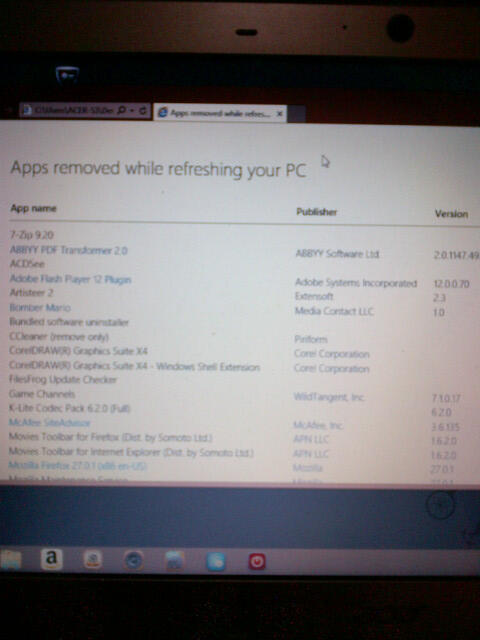Image resolution: width=480 pixels, height=640 pixels.
Task: Click the 'Publisher' column header
Action: coord(316,212)
